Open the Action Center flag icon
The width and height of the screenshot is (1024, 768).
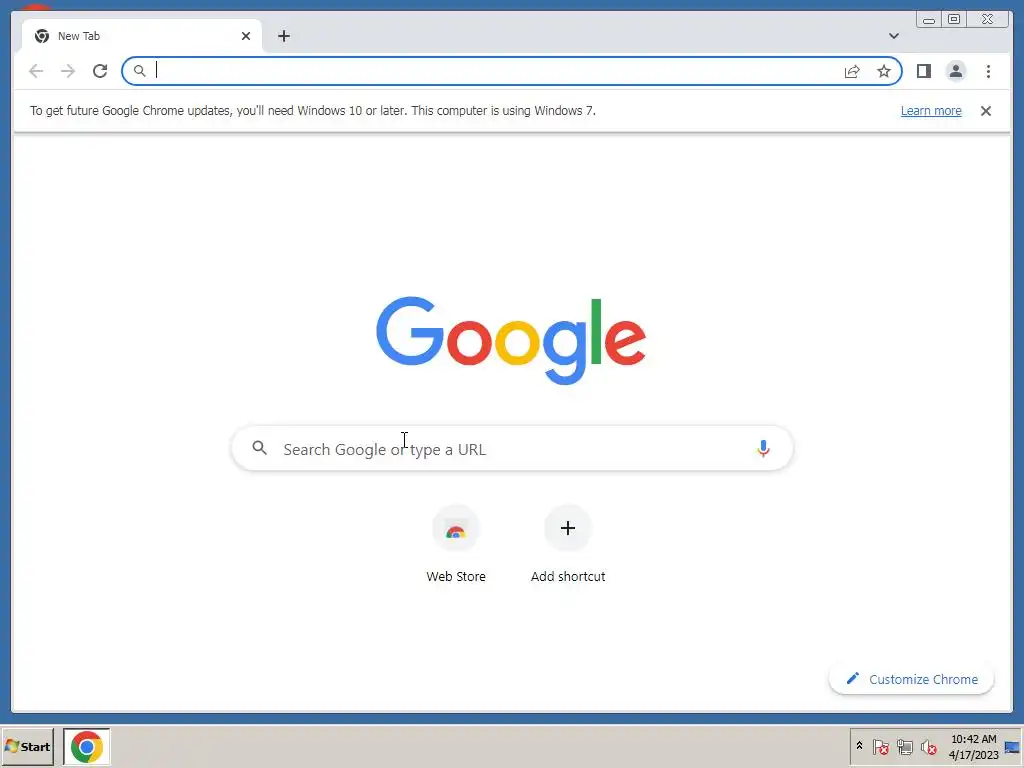coord(880,746)
